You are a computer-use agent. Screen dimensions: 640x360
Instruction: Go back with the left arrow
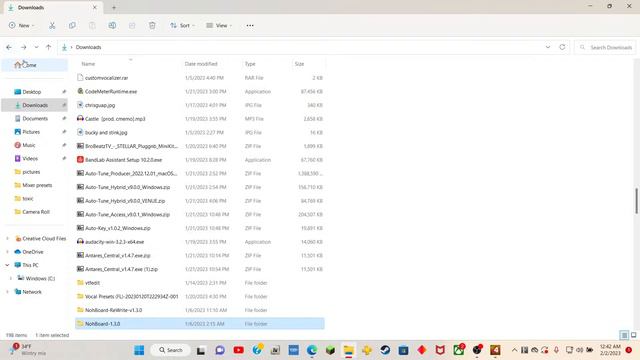[9, 47]
